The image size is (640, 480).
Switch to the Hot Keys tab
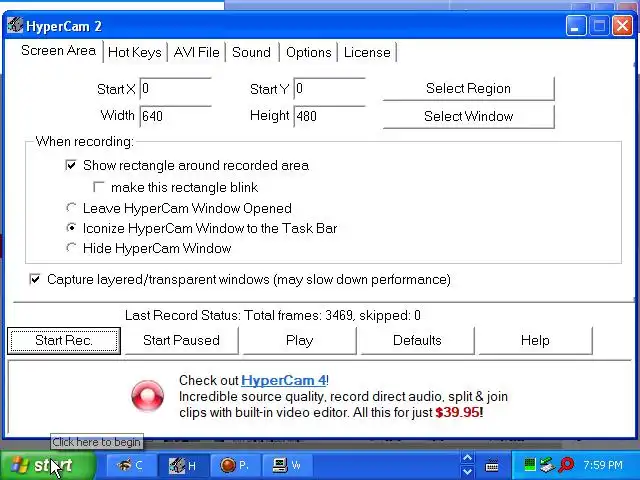135,52
